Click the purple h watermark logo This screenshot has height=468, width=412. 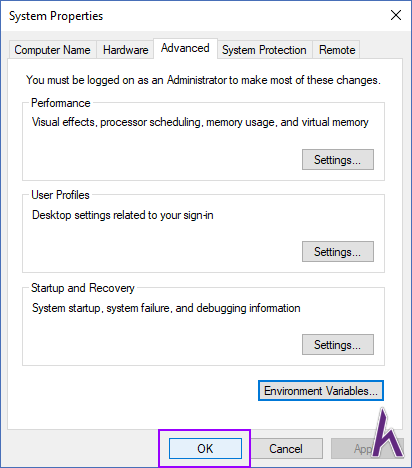(x=387, y=433)
